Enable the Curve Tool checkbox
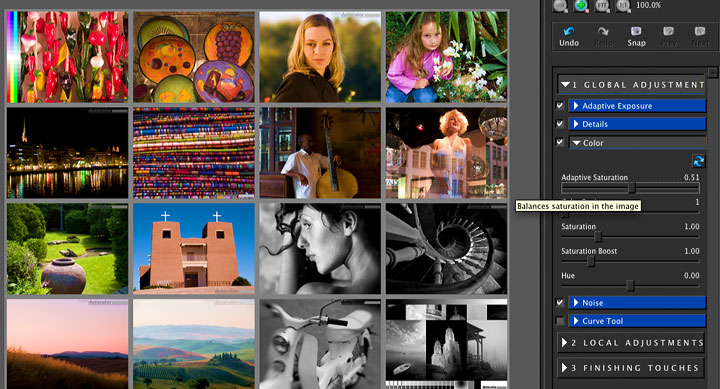 click(x=559, y=321)
